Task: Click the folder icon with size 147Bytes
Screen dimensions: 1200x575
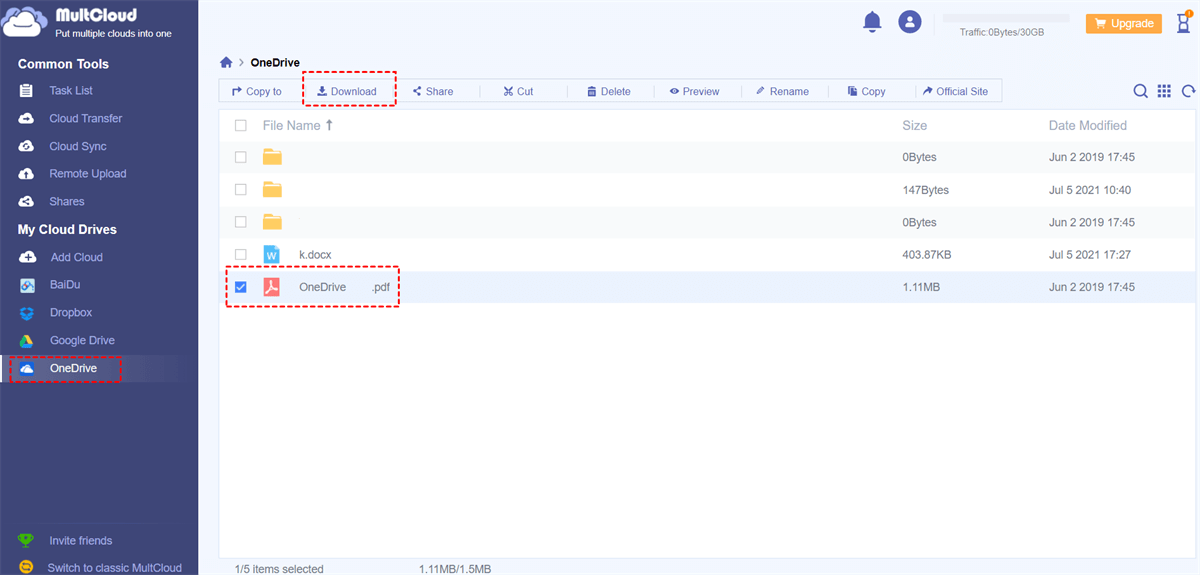Action: 272,190
